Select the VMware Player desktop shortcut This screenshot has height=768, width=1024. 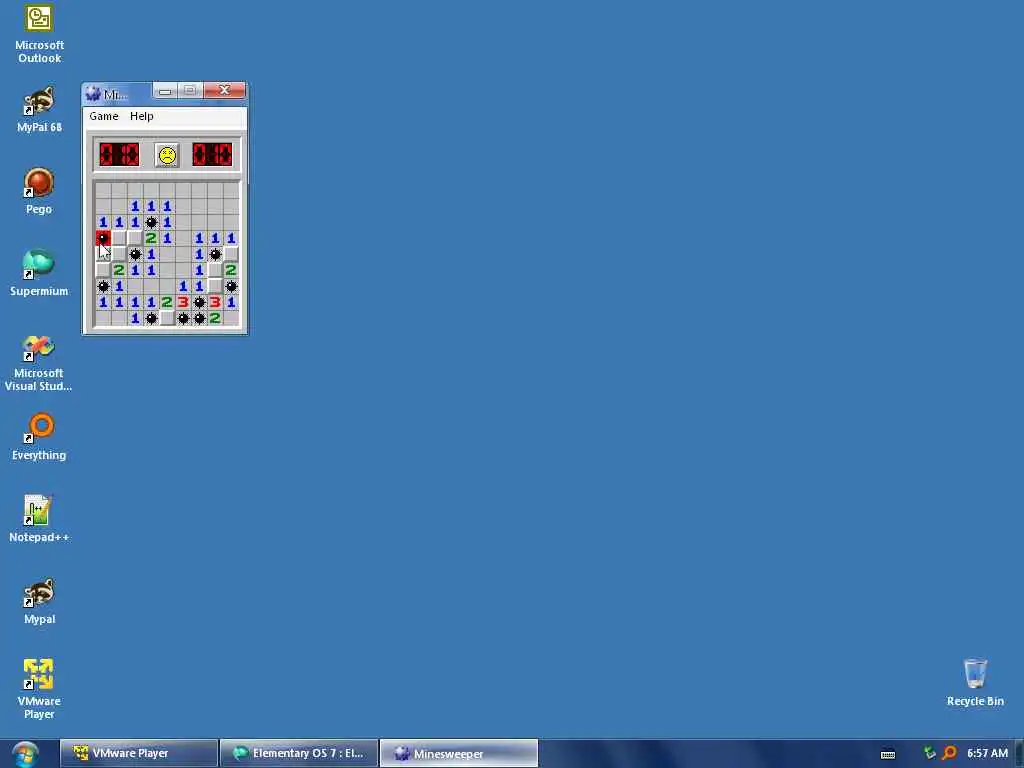[39, 690]
